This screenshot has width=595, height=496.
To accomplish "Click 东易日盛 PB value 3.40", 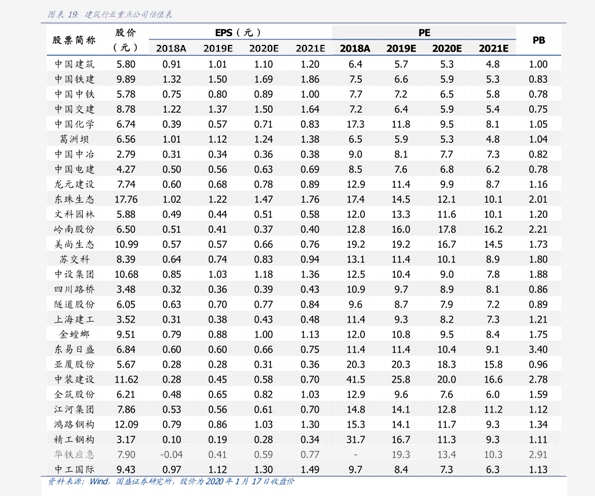I will pyautogui.click(x=538, y=349).
